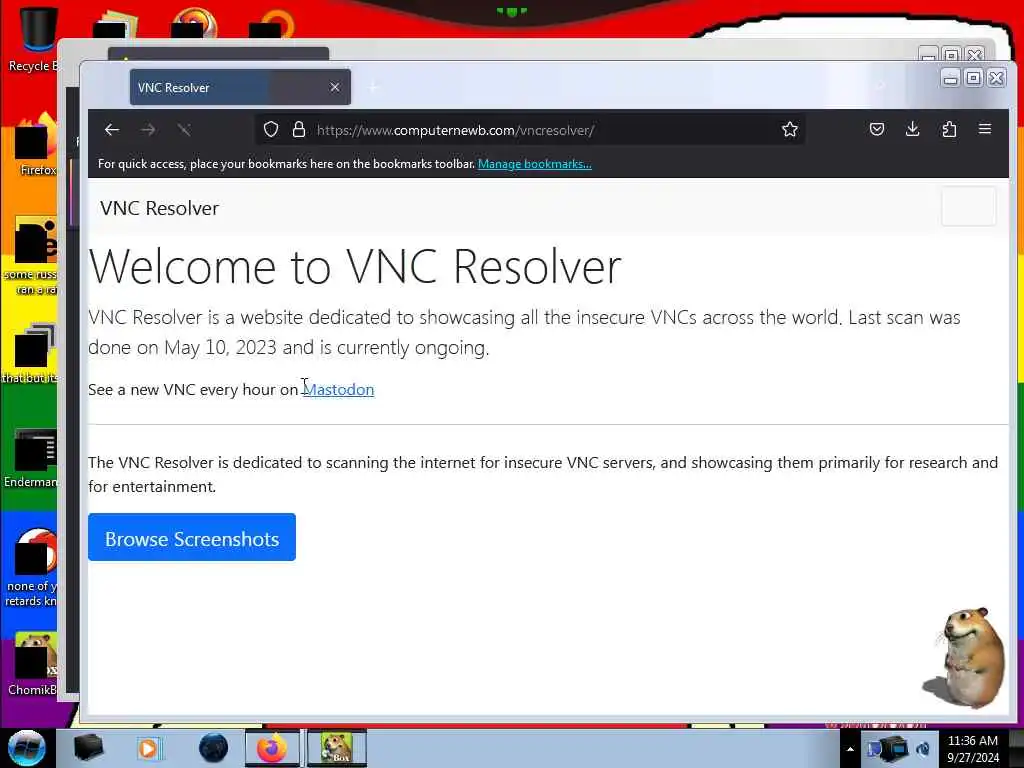Image resolution: width=1024 pixels, height=768 pixels.
Task: Open the Downloads panel
Action: 913,129
